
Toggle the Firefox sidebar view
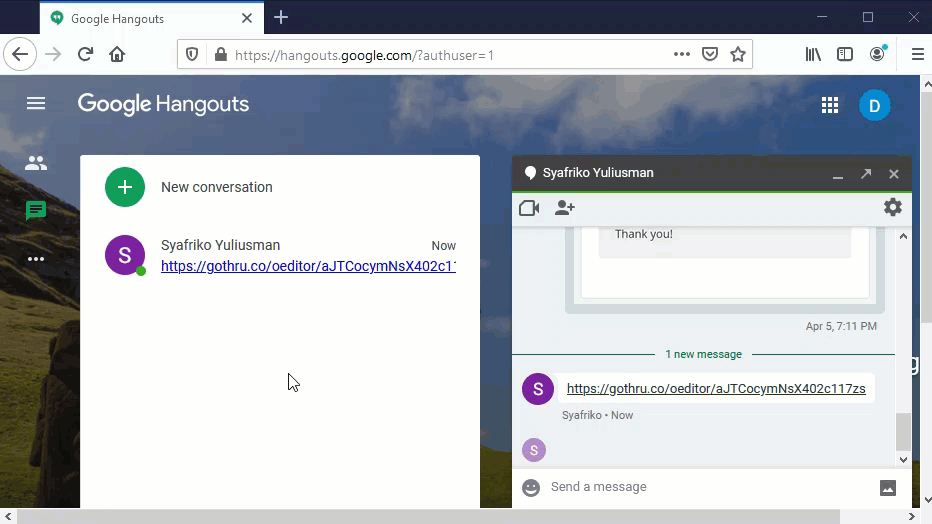pos(845,55)
